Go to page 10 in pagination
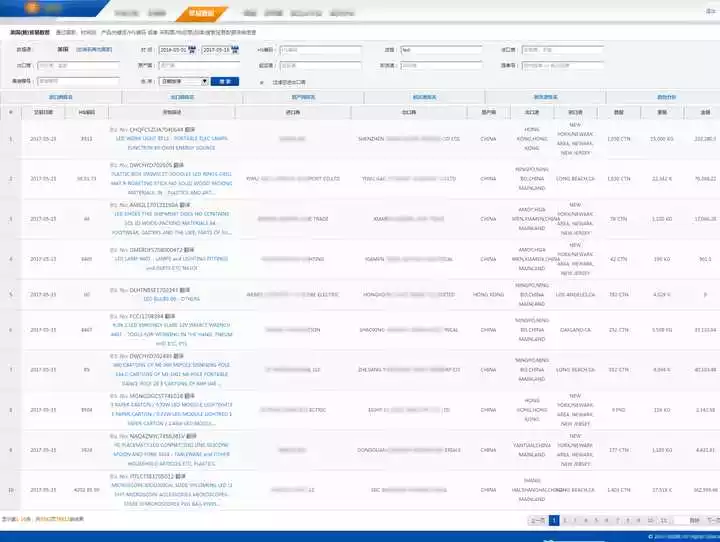This screenshot has width=720, height=542. [x=651, y=520]
